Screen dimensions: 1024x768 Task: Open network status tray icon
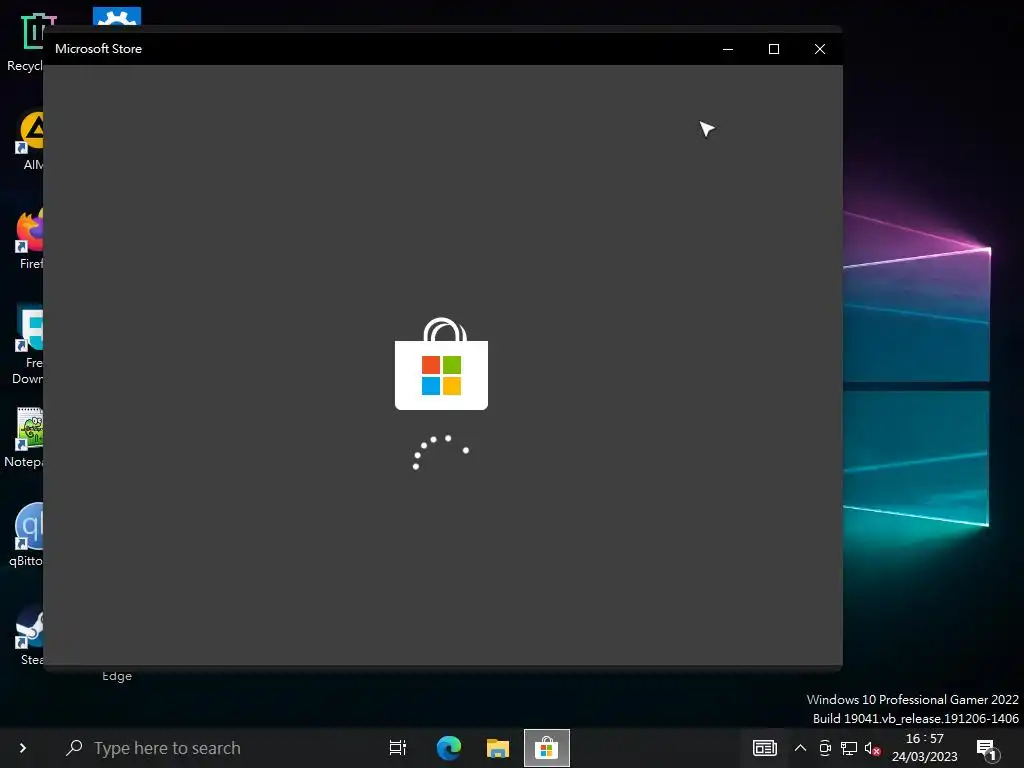[849, 748]
